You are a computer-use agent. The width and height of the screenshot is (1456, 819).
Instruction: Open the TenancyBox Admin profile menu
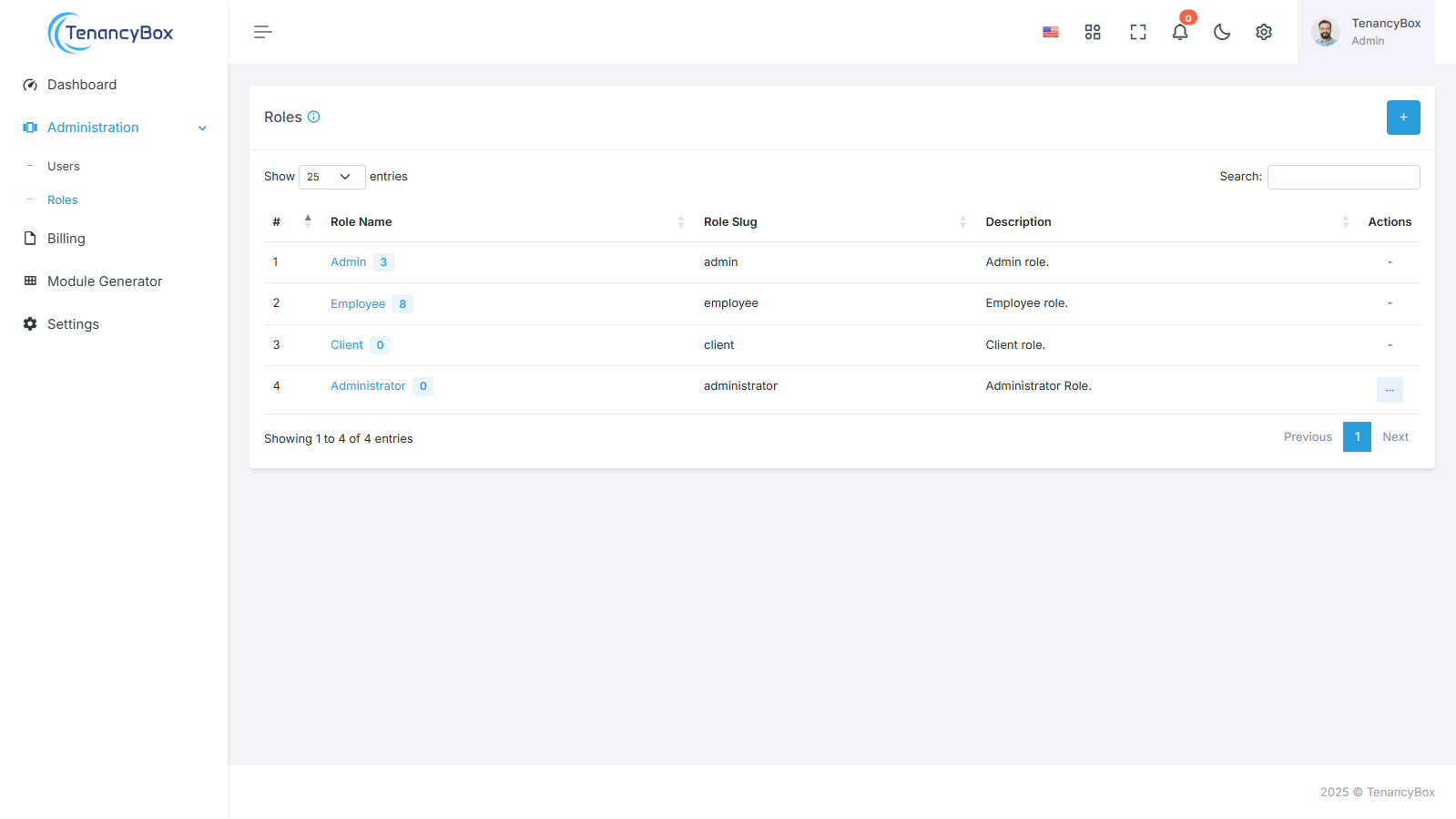pos(1366,32)
